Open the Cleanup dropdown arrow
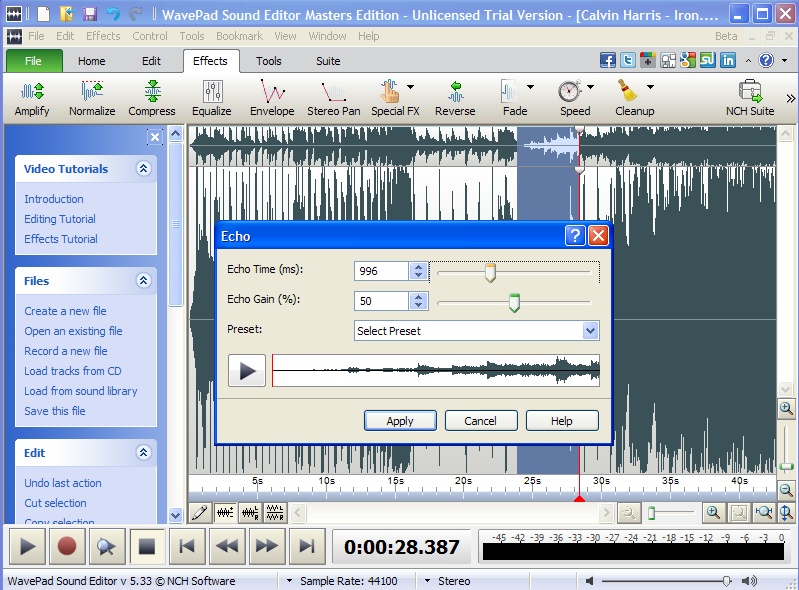 point(650,87)
